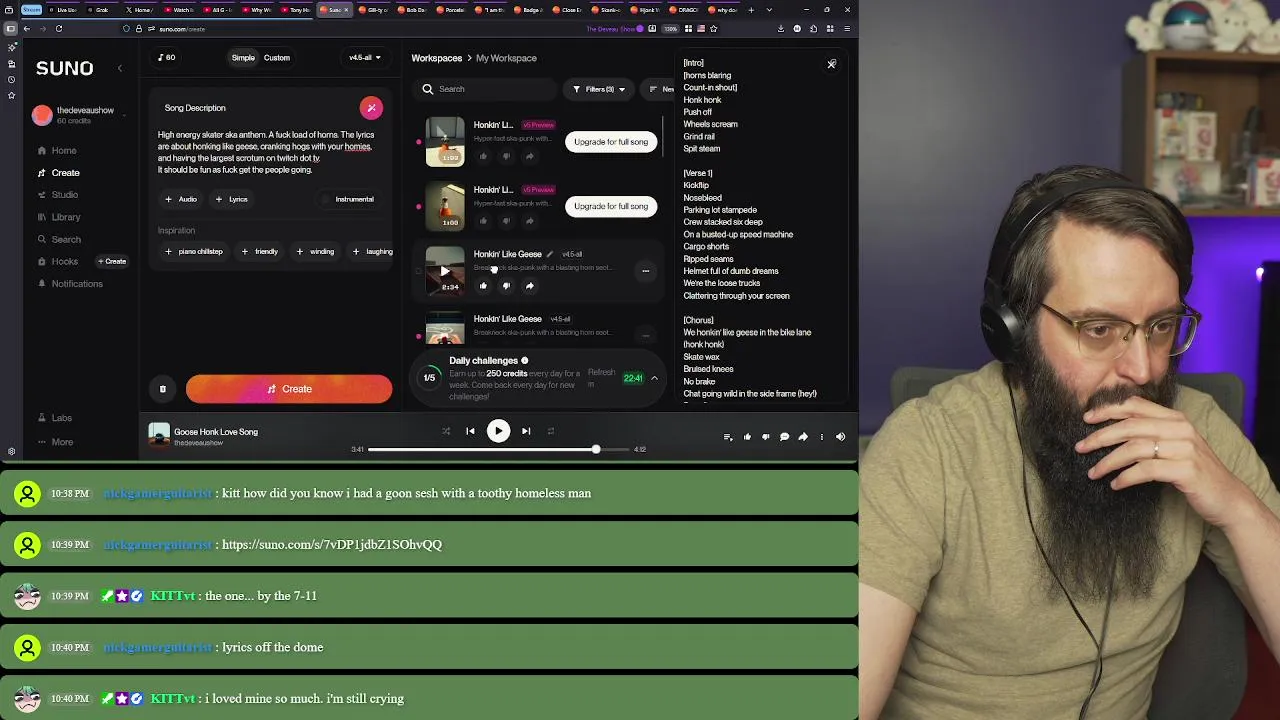Click the 60 credits music note indicator
Screen dimensions: 1280x720
[x=167, y=58]
